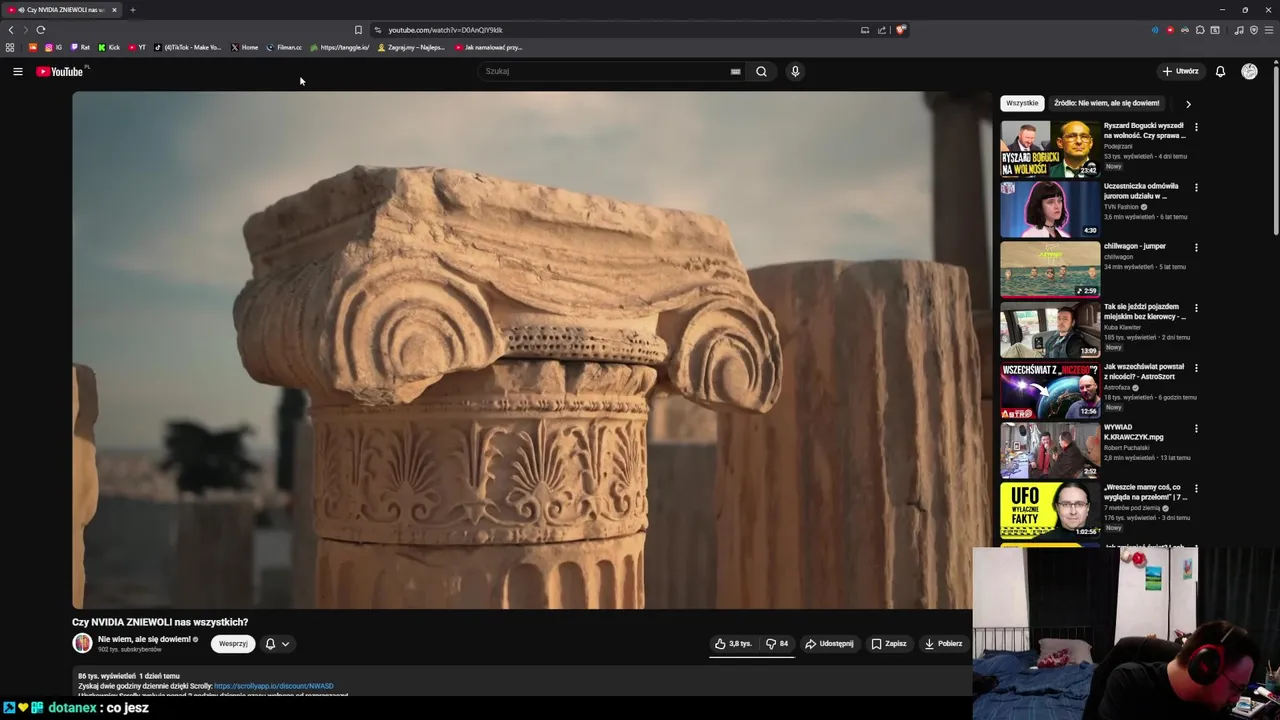This screenshot has height=720, width=1280.
Task: Open channel name Nie wiem, ale się dowiem!
Action: [144, 639]
